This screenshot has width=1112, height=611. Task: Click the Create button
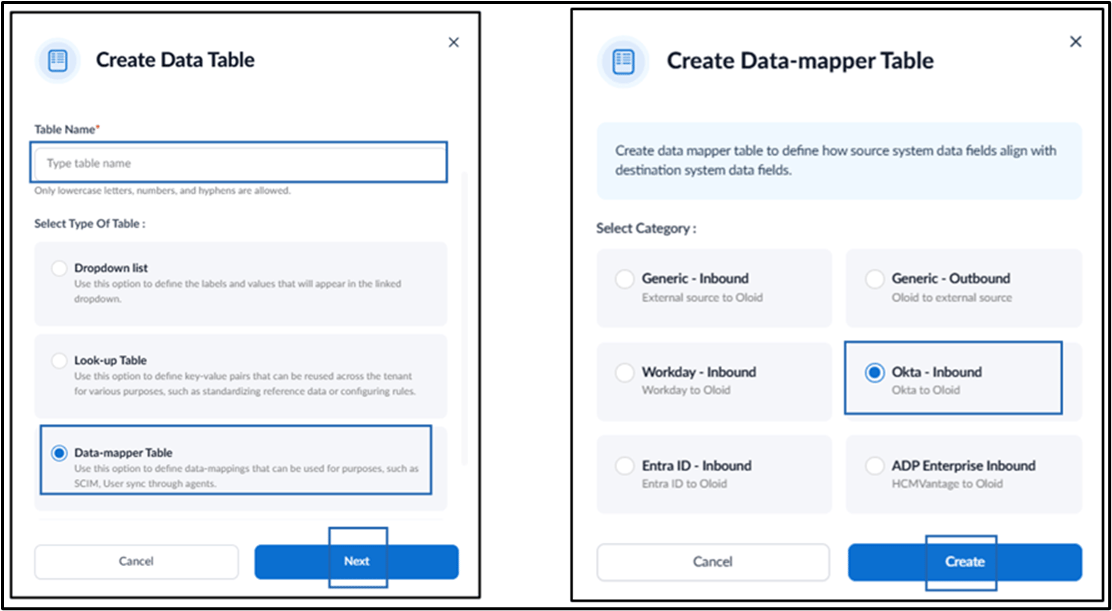click(965, 562)
